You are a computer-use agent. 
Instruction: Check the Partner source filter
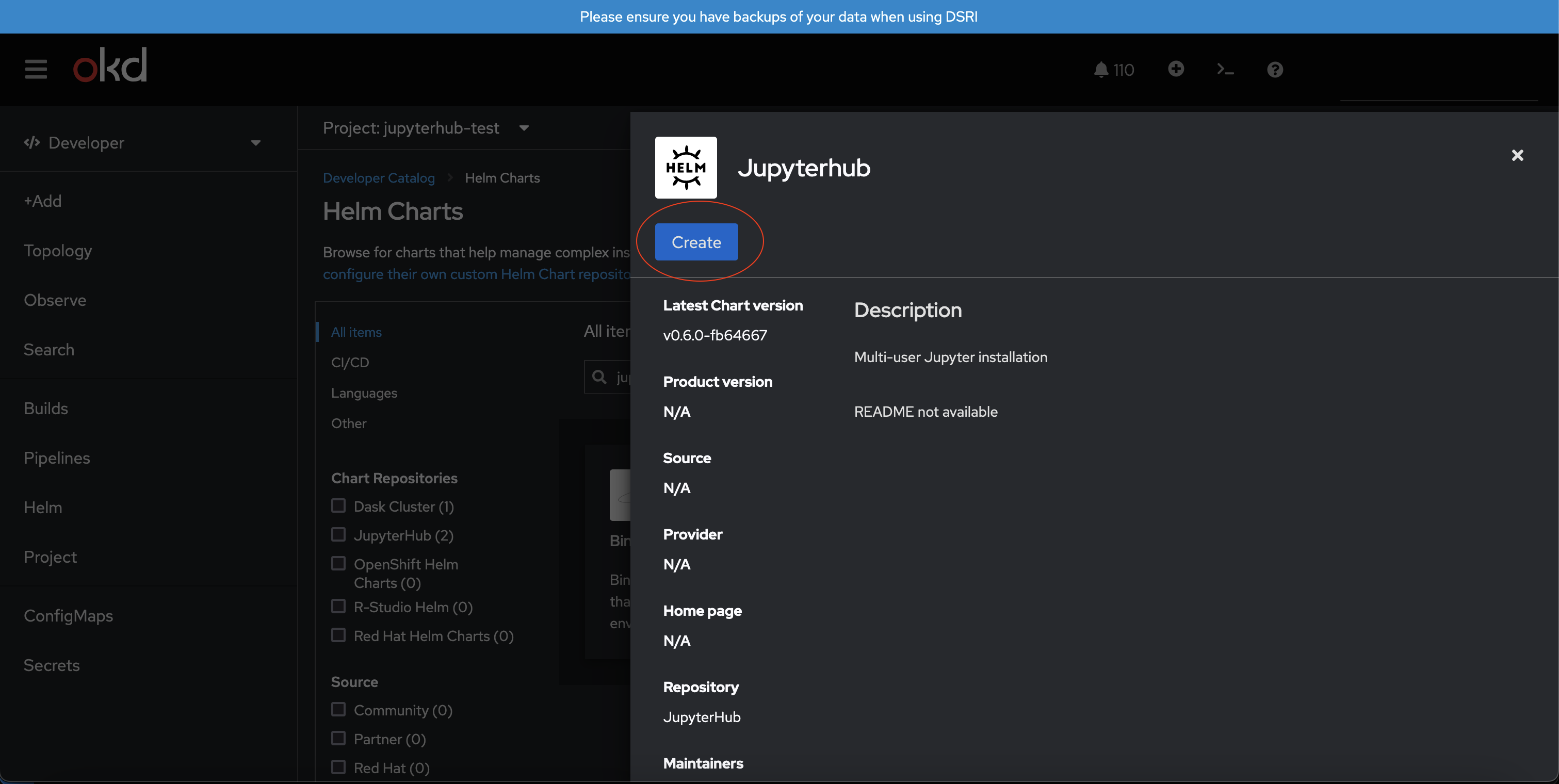[x=338, y=739]
